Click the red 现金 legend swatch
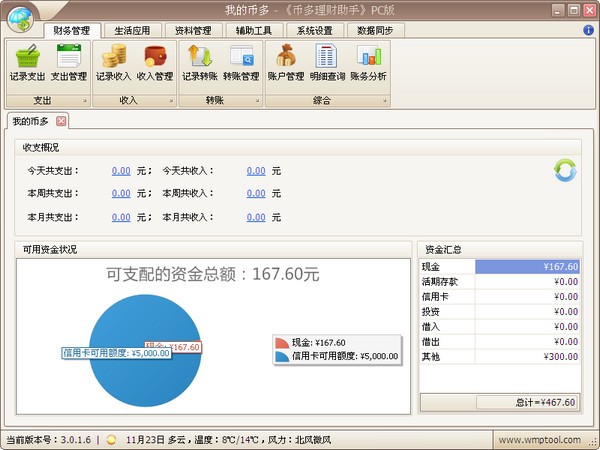This screenshot has width=600, height=450. click(282, 343)
